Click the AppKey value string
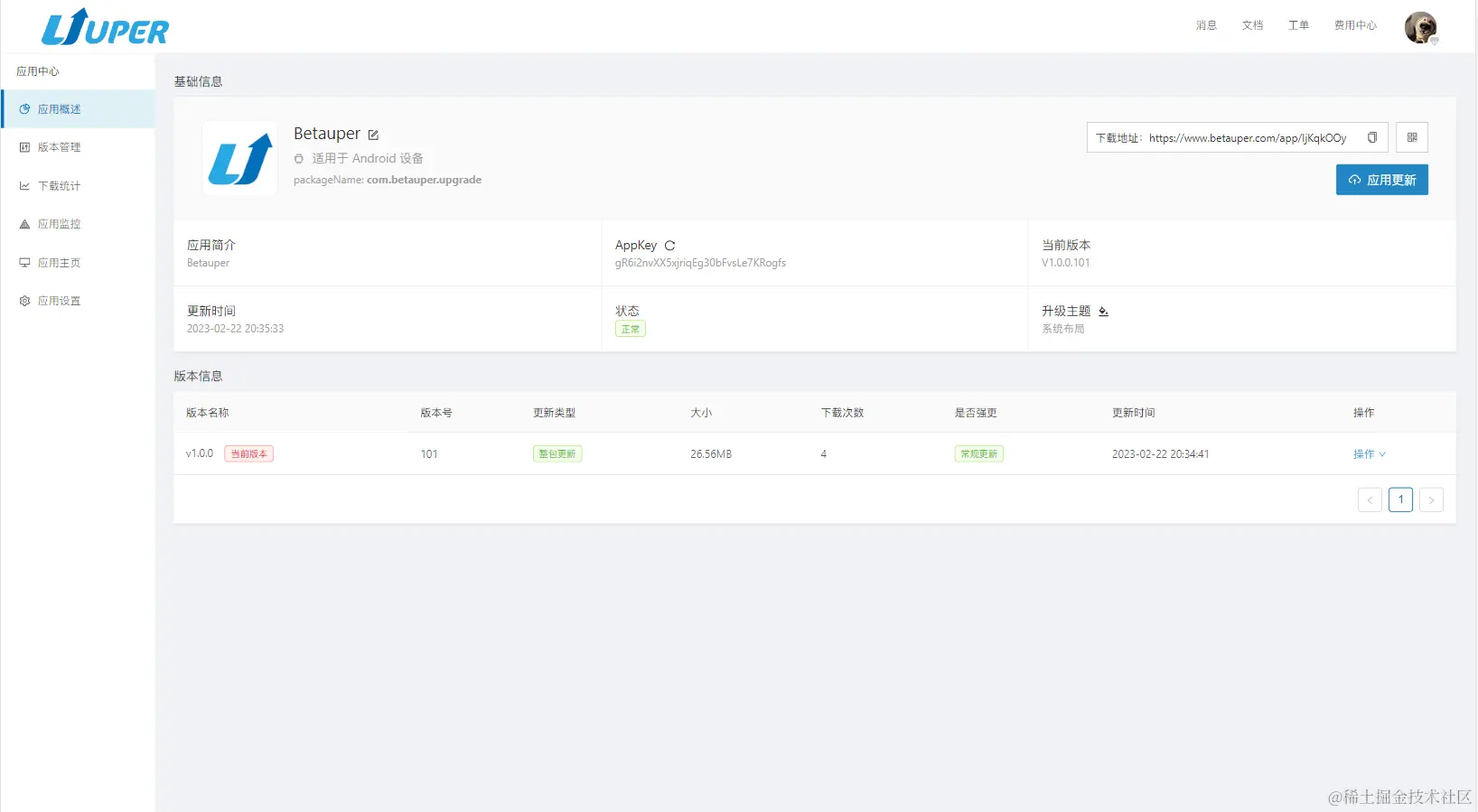 (x=700, y=263)
